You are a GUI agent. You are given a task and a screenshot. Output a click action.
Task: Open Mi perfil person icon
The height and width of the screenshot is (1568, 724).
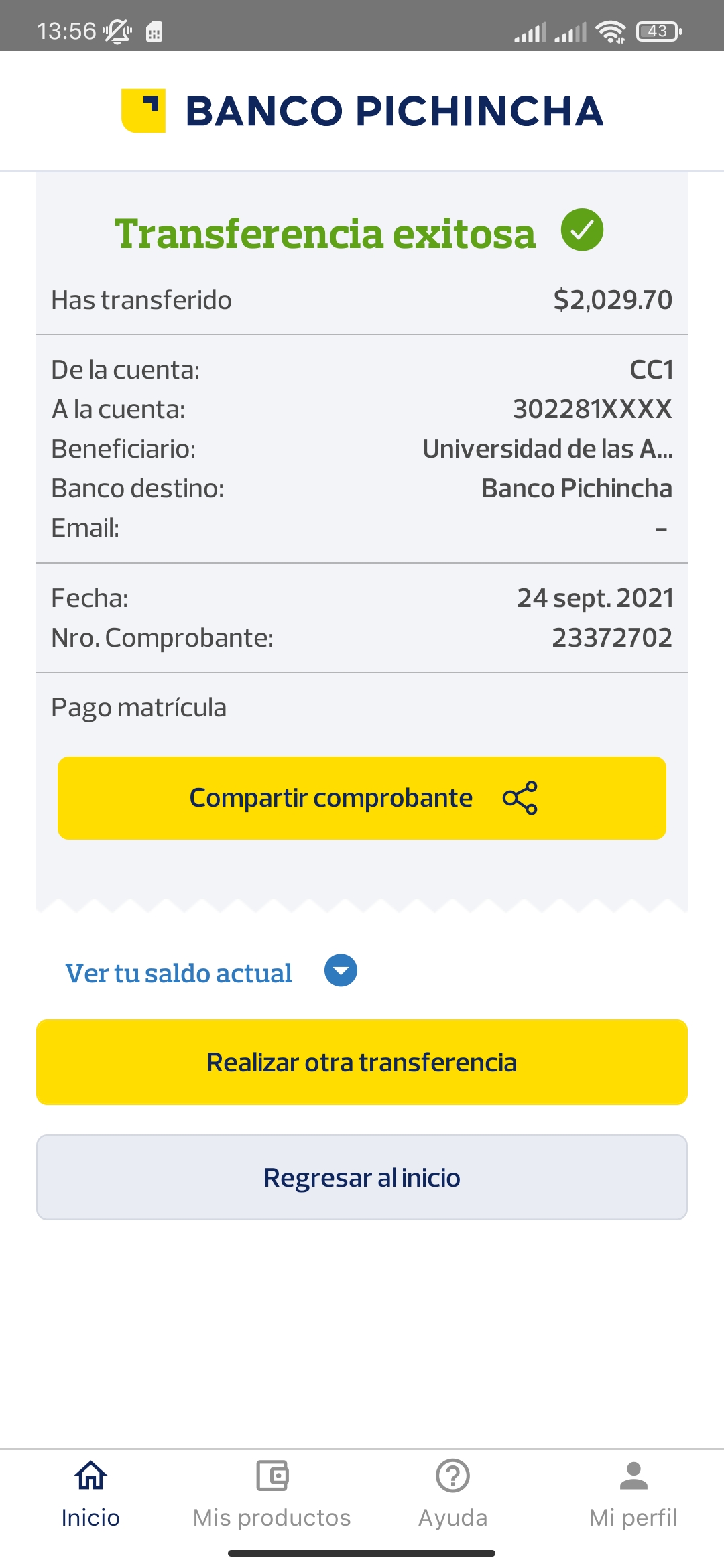pos(633,1476)
